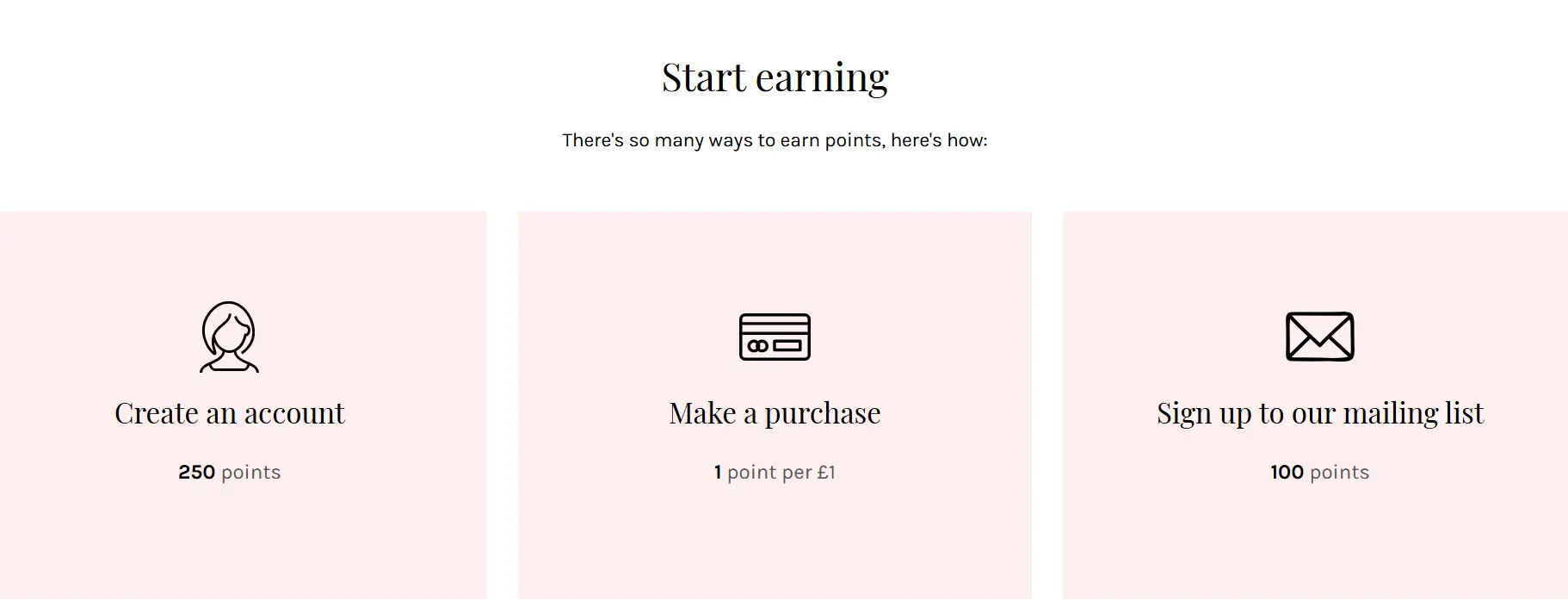Click the ways to earn points subtitle
Screen dimensions: 1568x600
[x=775, y=140]
